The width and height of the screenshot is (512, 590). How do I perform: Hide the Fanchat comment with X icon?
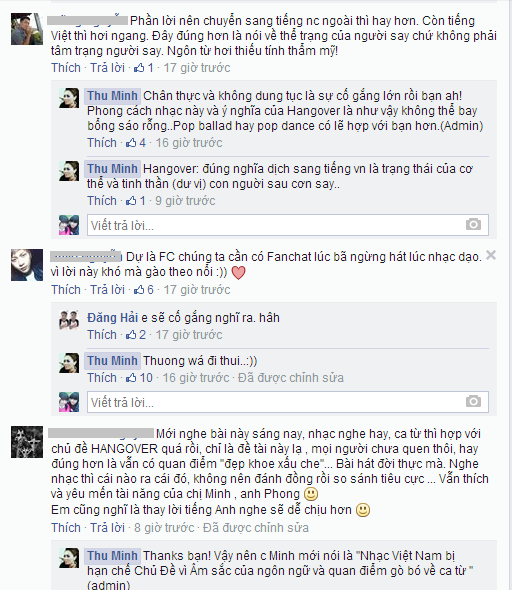pos(491,255)
